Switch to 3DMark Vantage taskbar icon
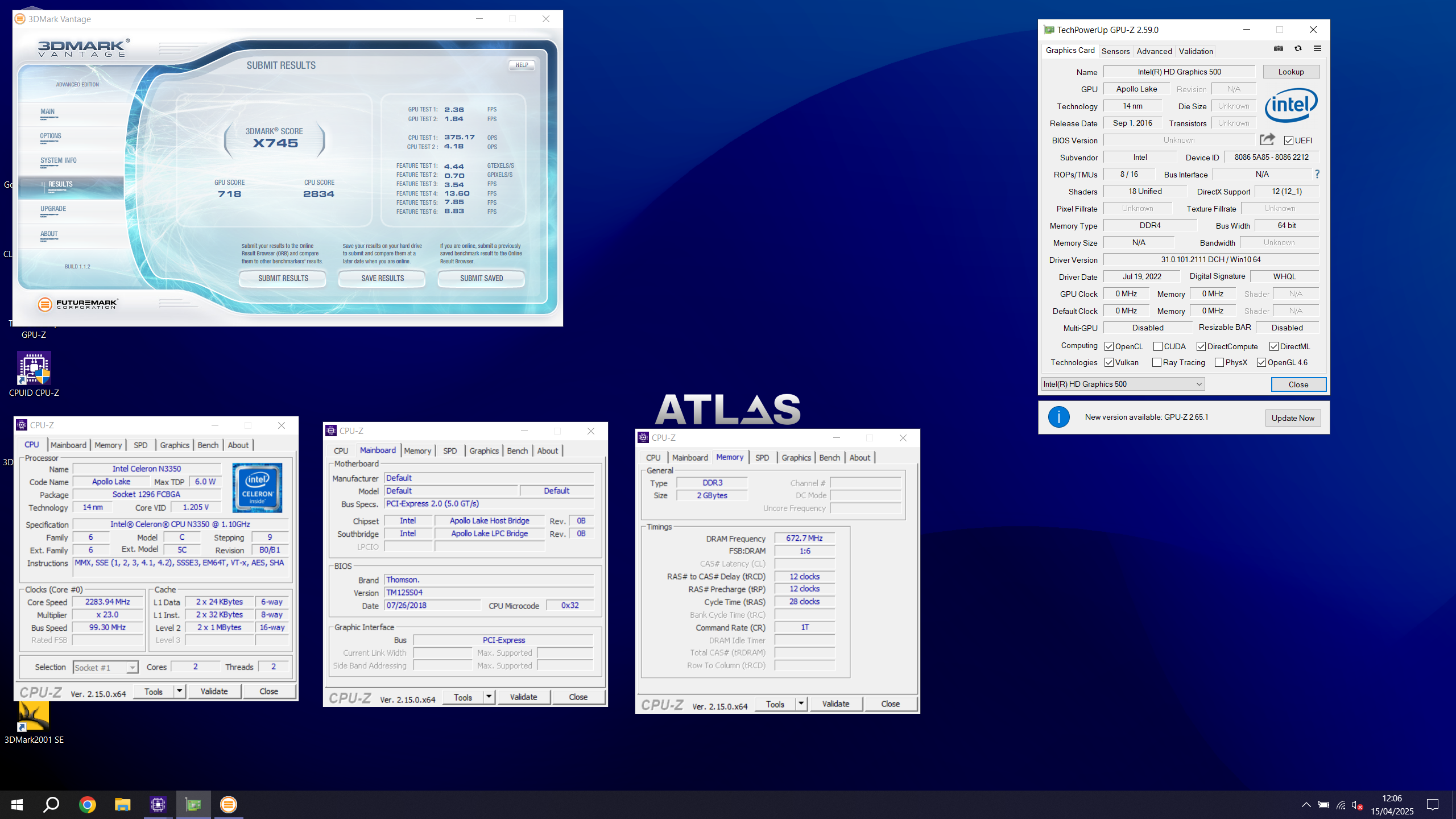 (229, 804)
